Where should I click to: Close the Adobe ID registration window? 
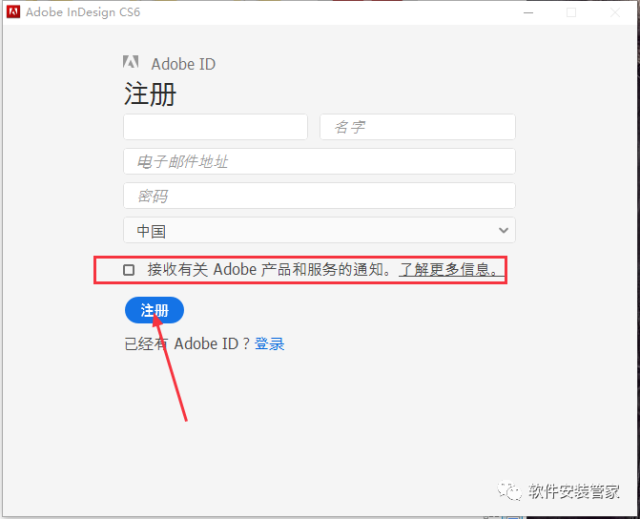[x=617, y=12]
